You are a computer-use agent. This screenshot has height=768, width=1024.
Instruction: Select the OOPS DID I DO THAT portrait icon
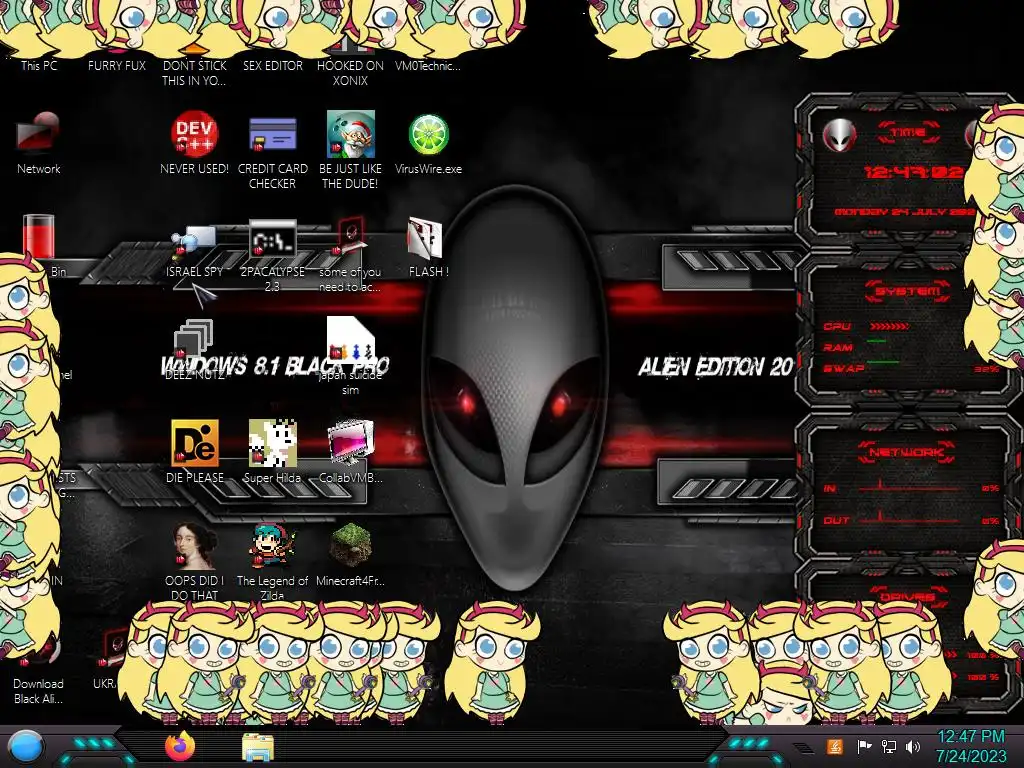(x=194, y=546)
